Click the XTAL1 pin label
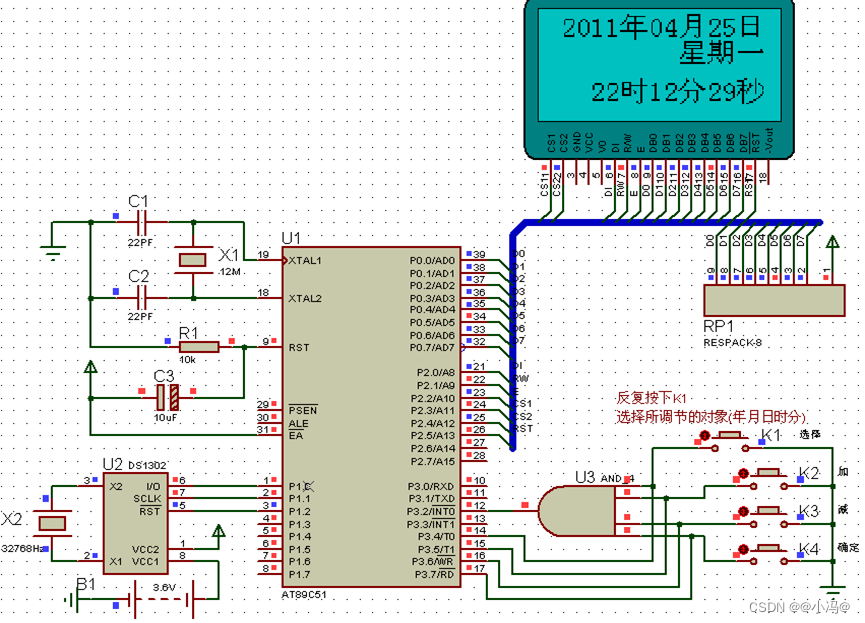Screen dimensions: 865x623 (x=305, y=260)
